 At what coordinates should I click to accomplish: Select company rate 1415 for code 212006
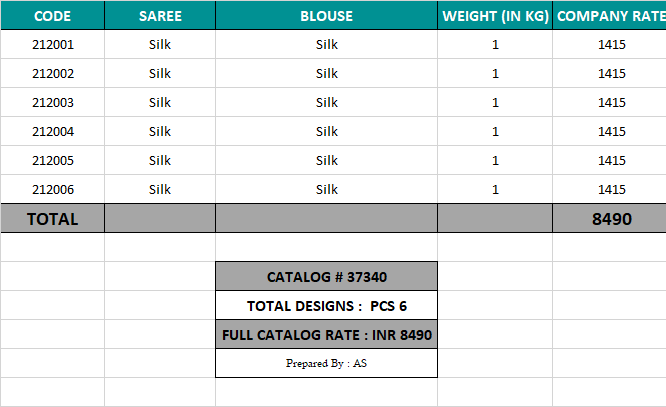point(610,189)
